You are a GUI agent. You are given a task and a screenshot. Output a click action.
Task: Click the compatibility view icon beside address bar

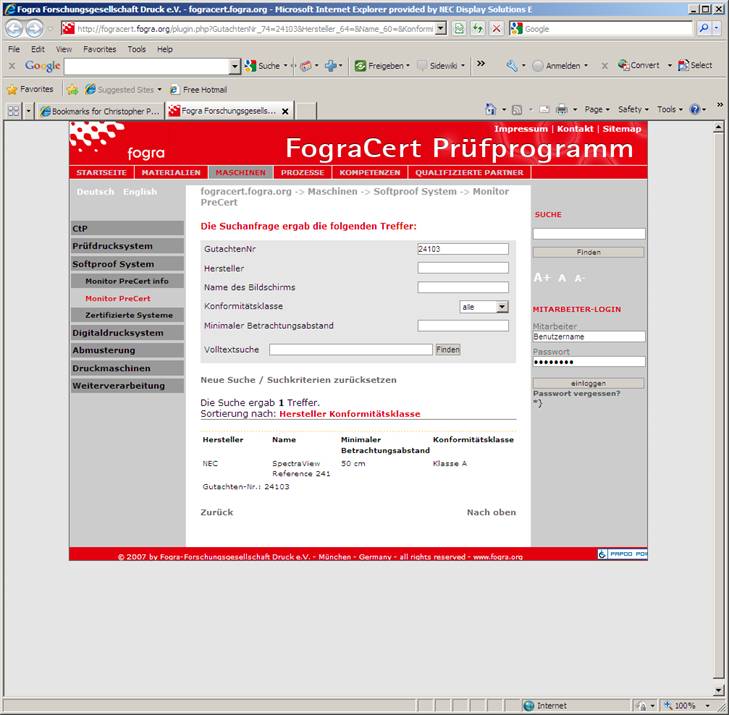coord(459,29)
